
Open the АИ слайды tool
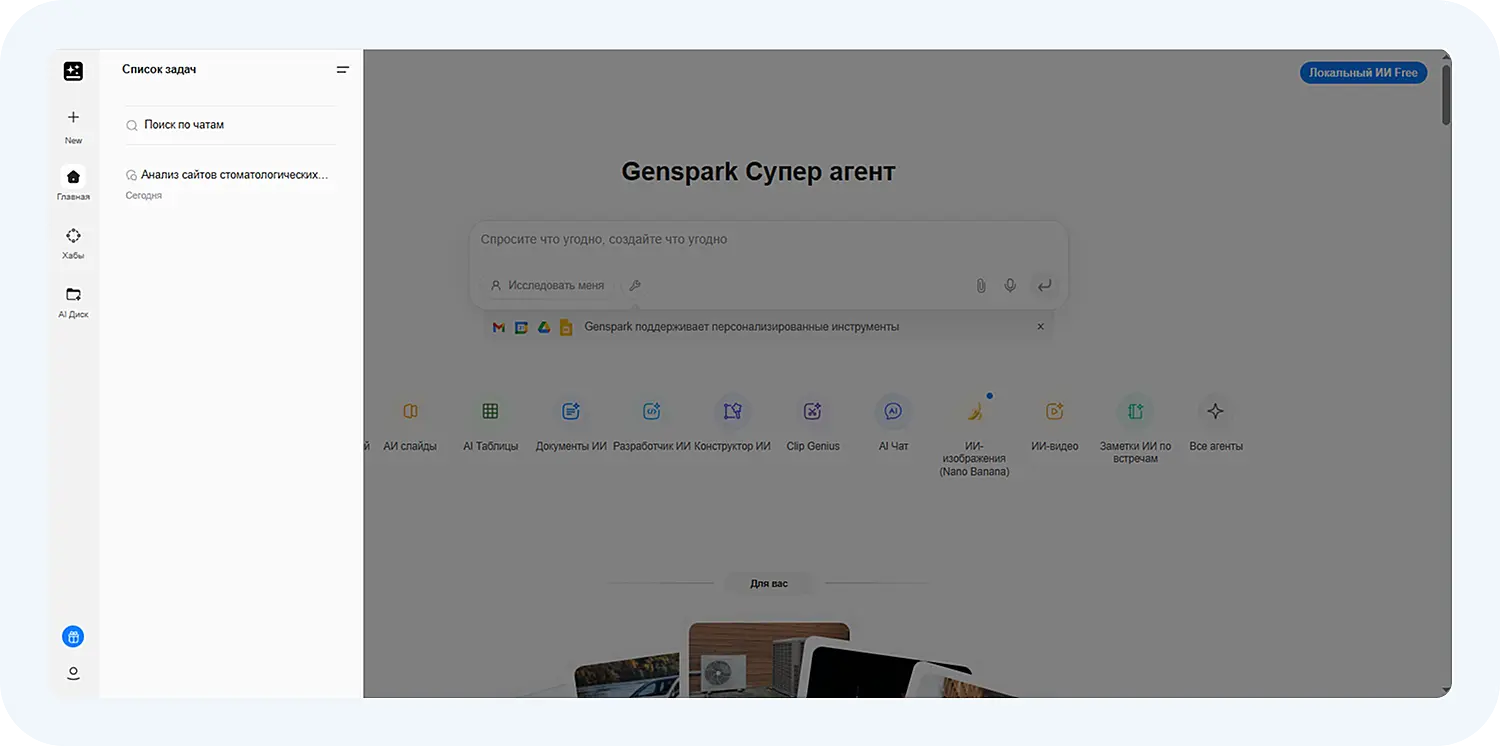click(x=410, y=411)
